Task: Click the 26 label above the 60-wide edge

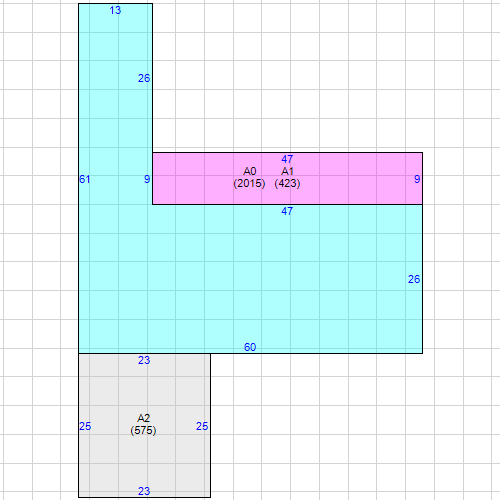Action: 414,279
